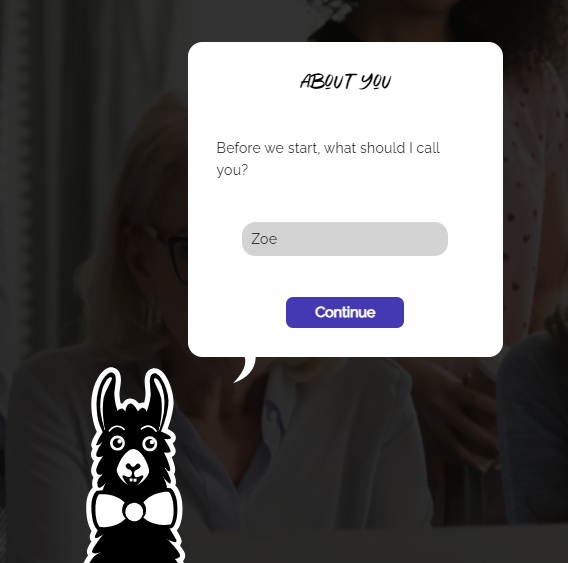Click the word "you?" in the question

pyautogui.click(x=232, y=170)
